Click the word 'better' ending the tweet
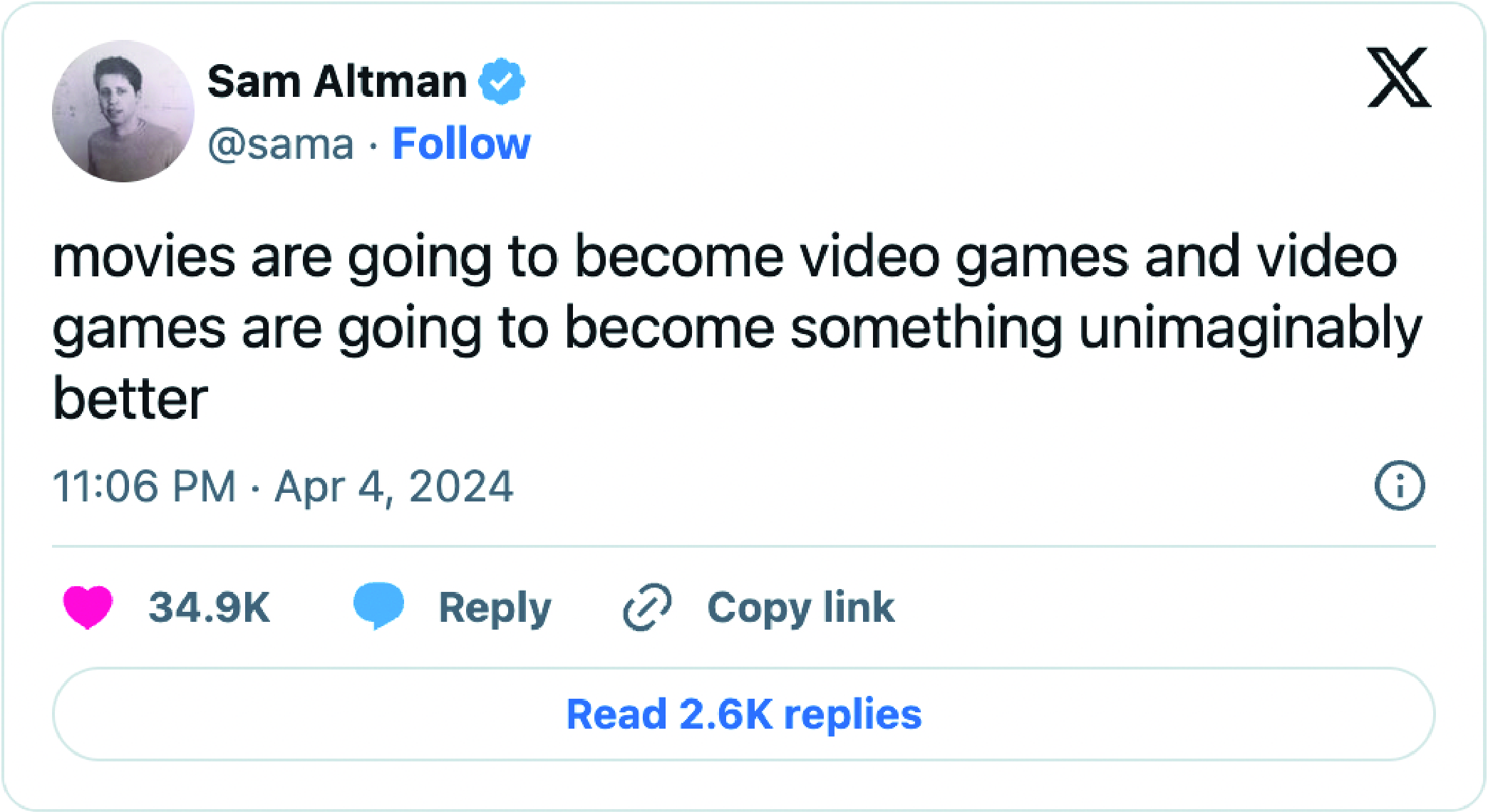The image size is (1488, 812). (x=130, y=398)
